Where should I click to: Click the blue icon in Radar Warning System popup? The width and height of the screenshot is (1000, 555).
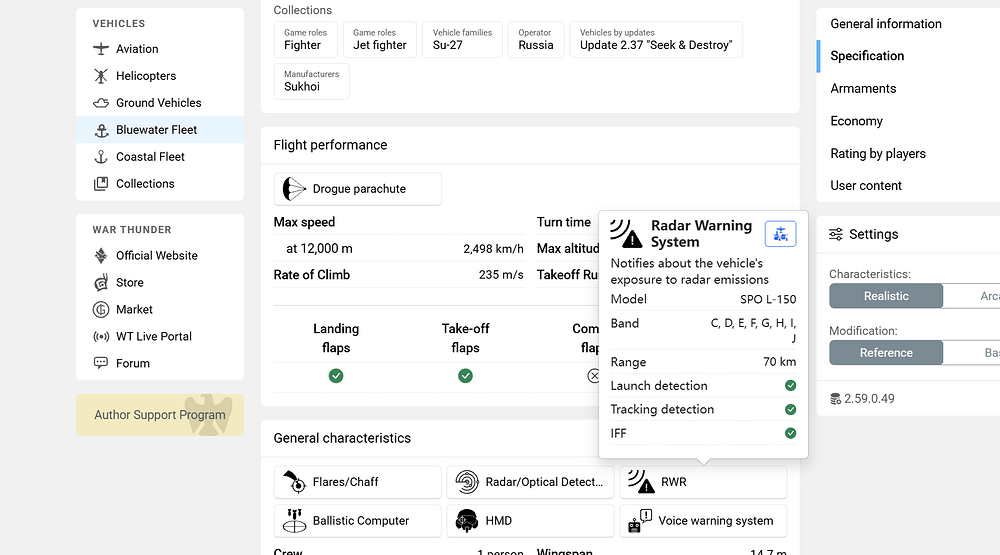(x=781, y=234)
